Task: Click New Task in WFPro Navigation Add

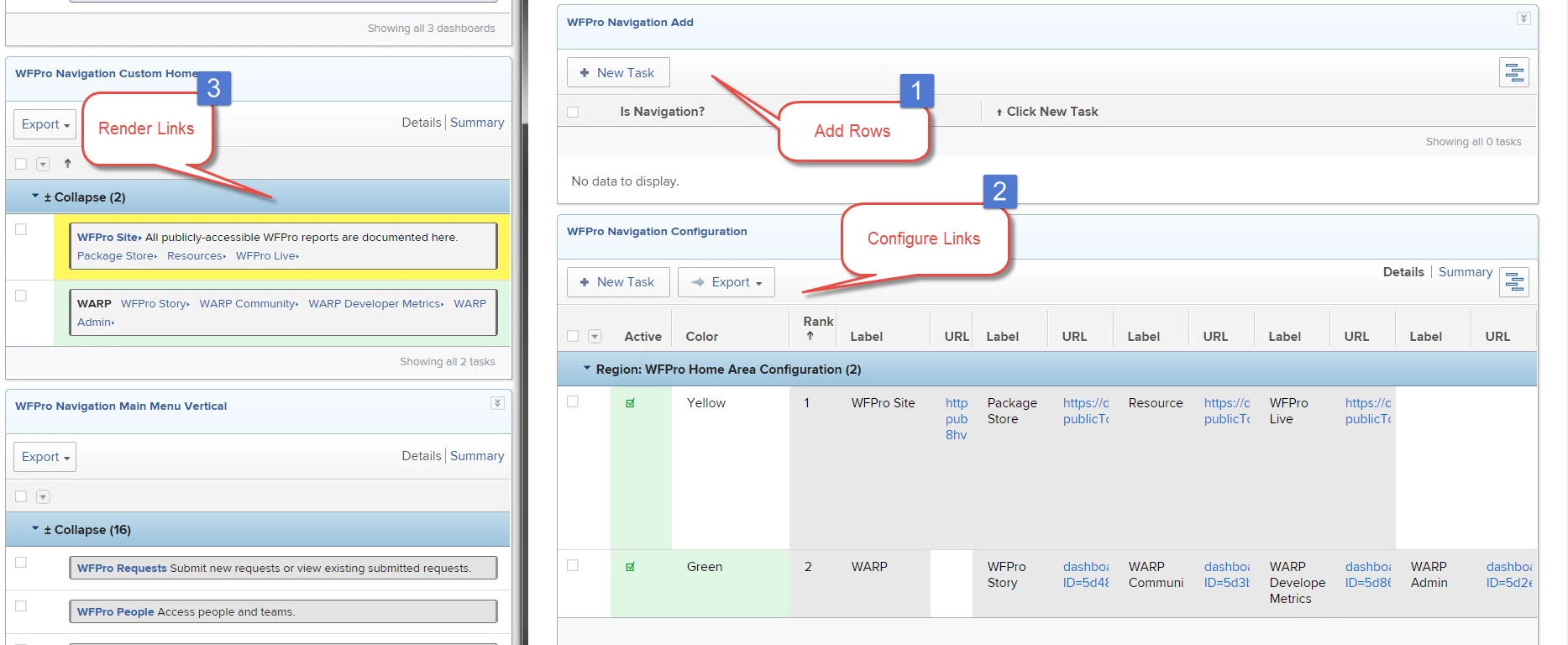Action: (618, 73)
